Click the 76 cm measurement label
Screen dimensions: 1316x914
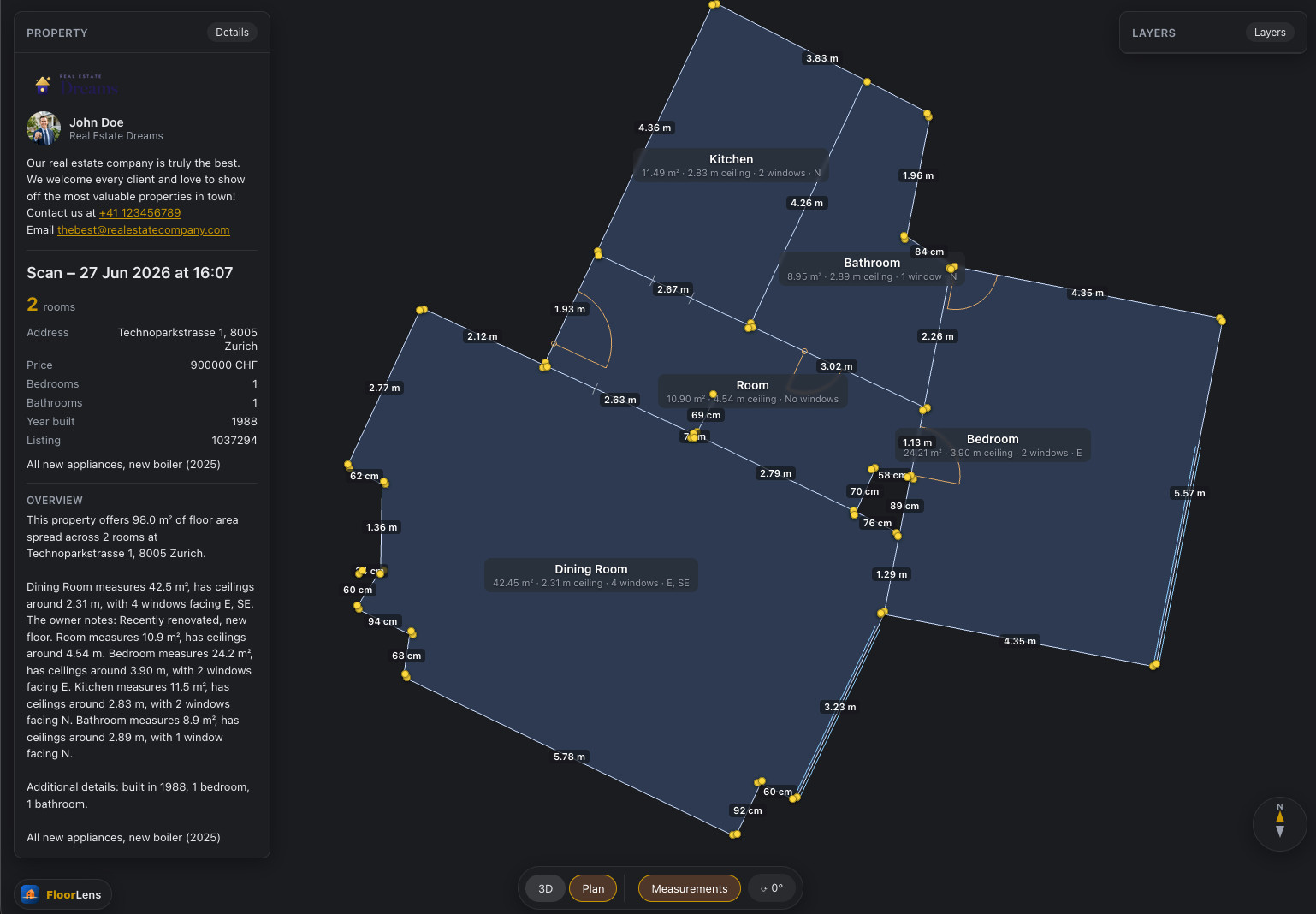(x=877, y=523)
